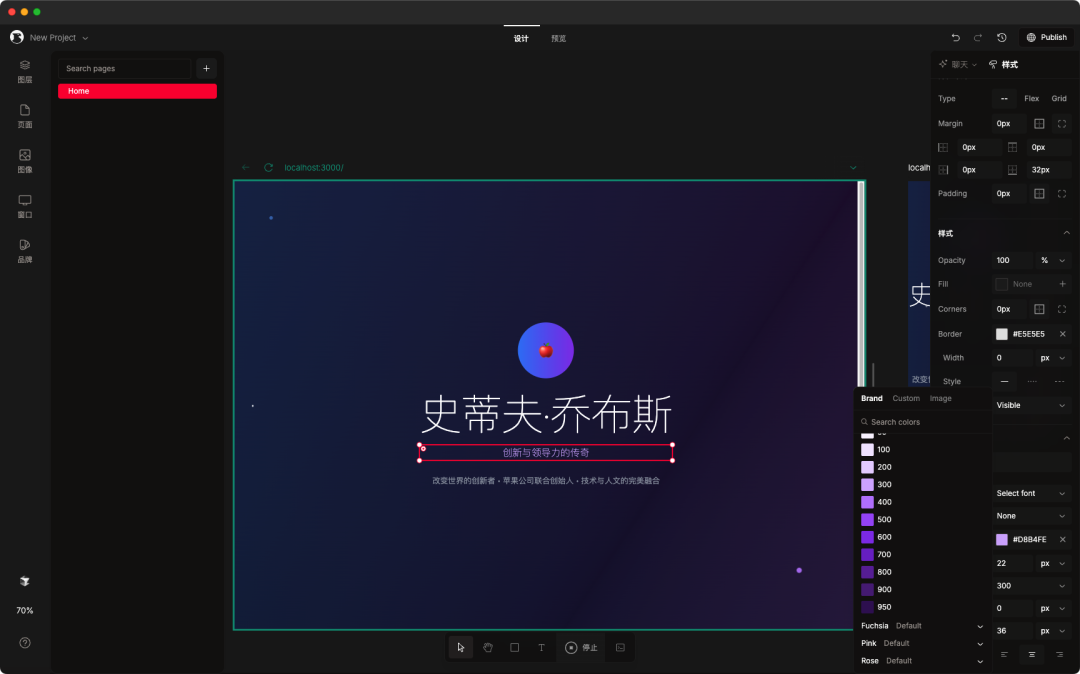Select the pointer cursor tool

coord(461,647)
